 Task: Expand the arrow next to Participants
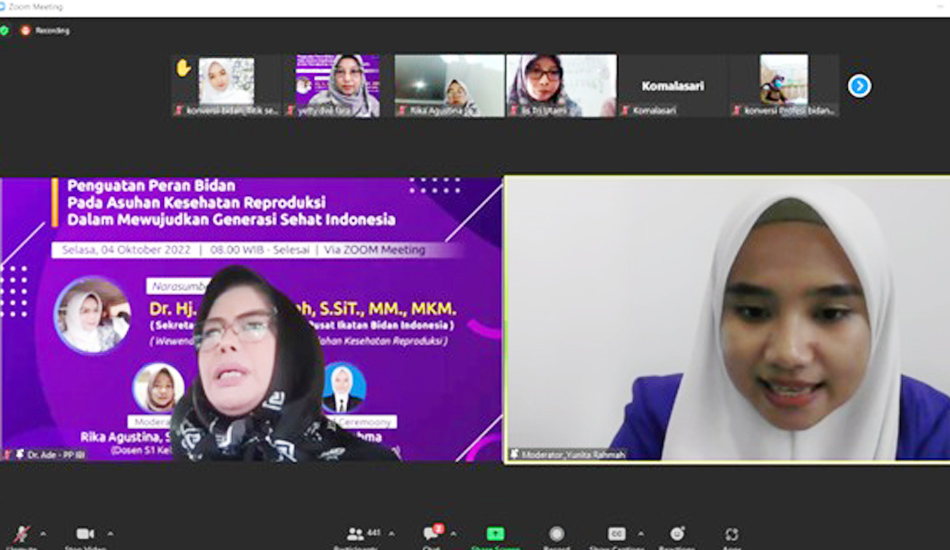tap(391, 534)
